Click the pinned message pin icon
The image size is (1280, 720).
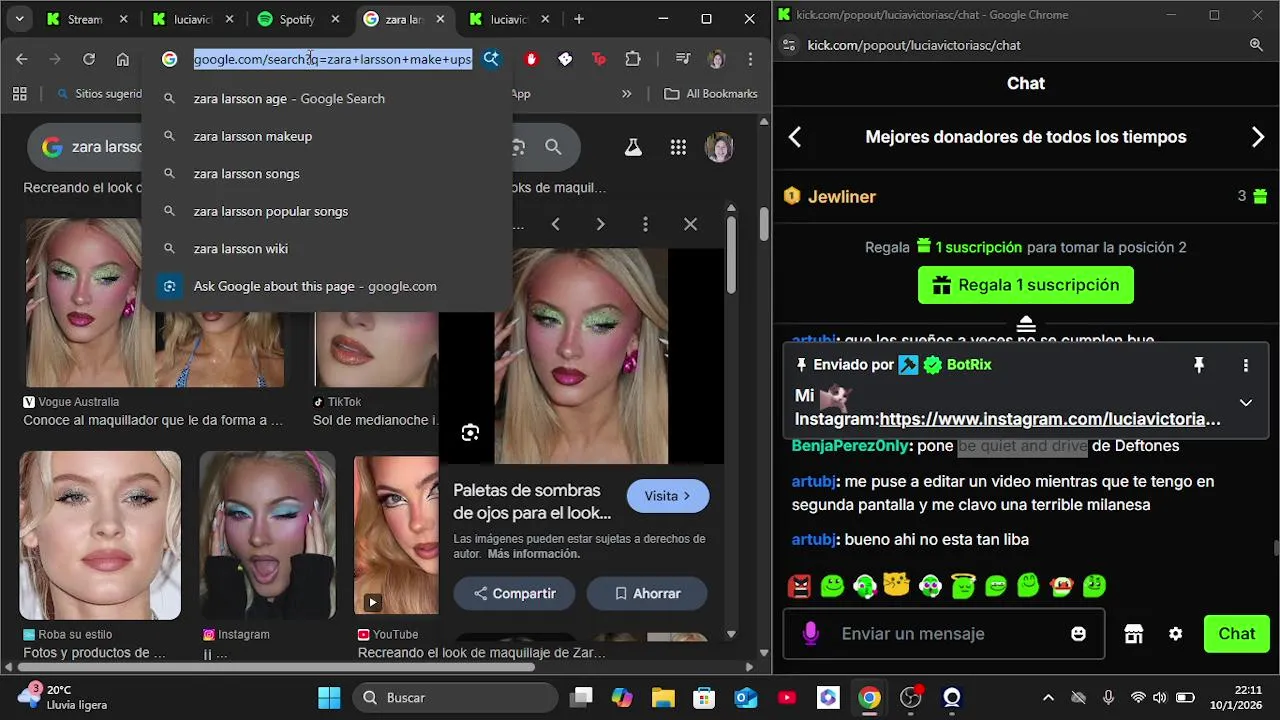[x=1199, y=365]
